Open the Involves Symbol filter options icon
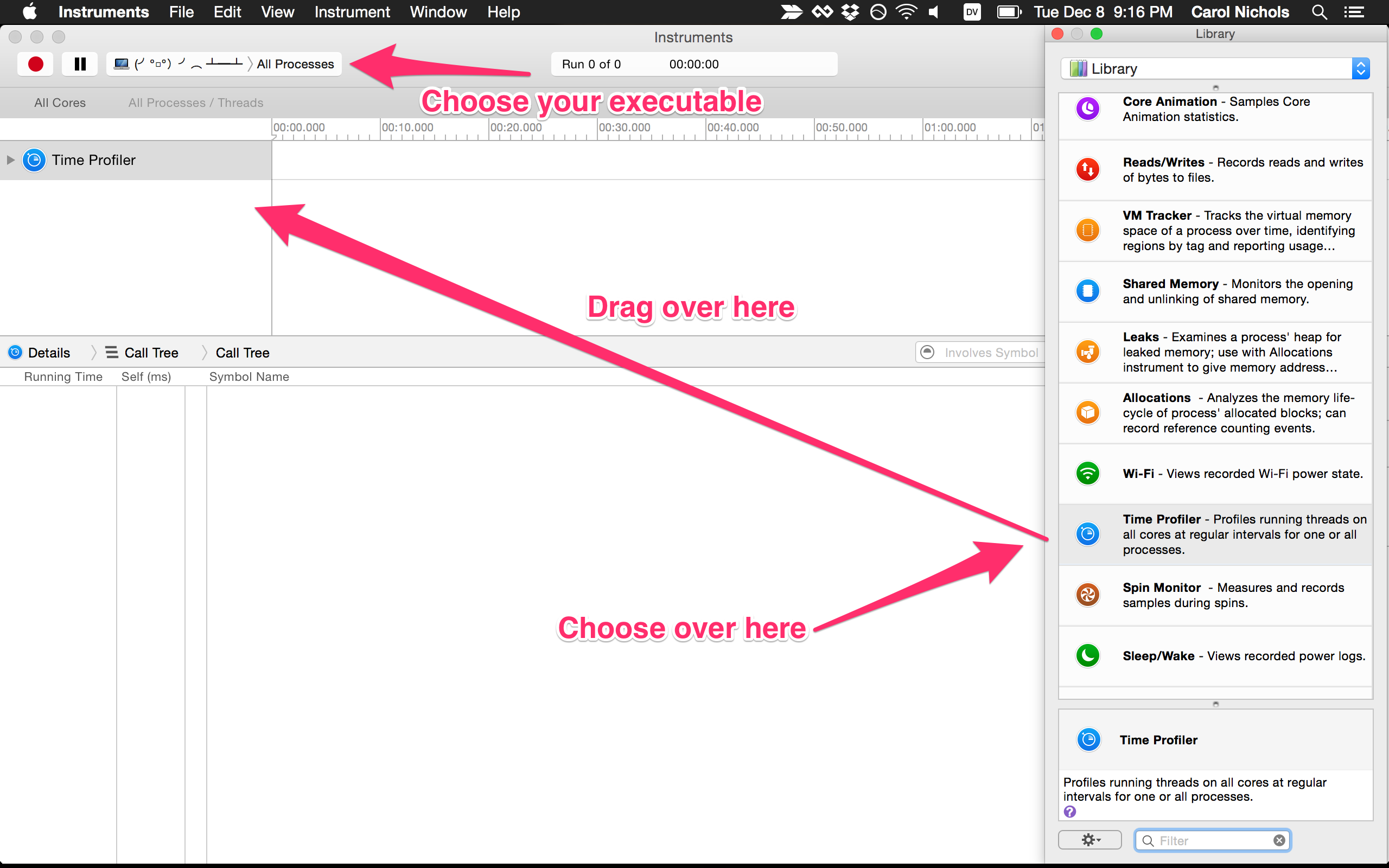 (927, 352)
